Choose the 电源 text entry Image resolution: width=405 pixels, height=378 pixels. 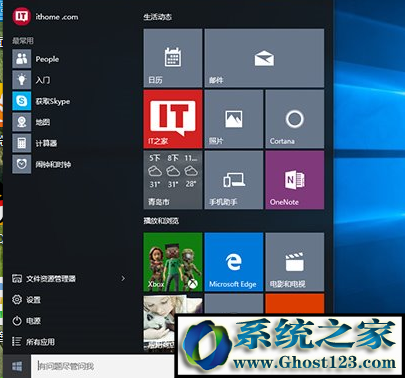33,321
